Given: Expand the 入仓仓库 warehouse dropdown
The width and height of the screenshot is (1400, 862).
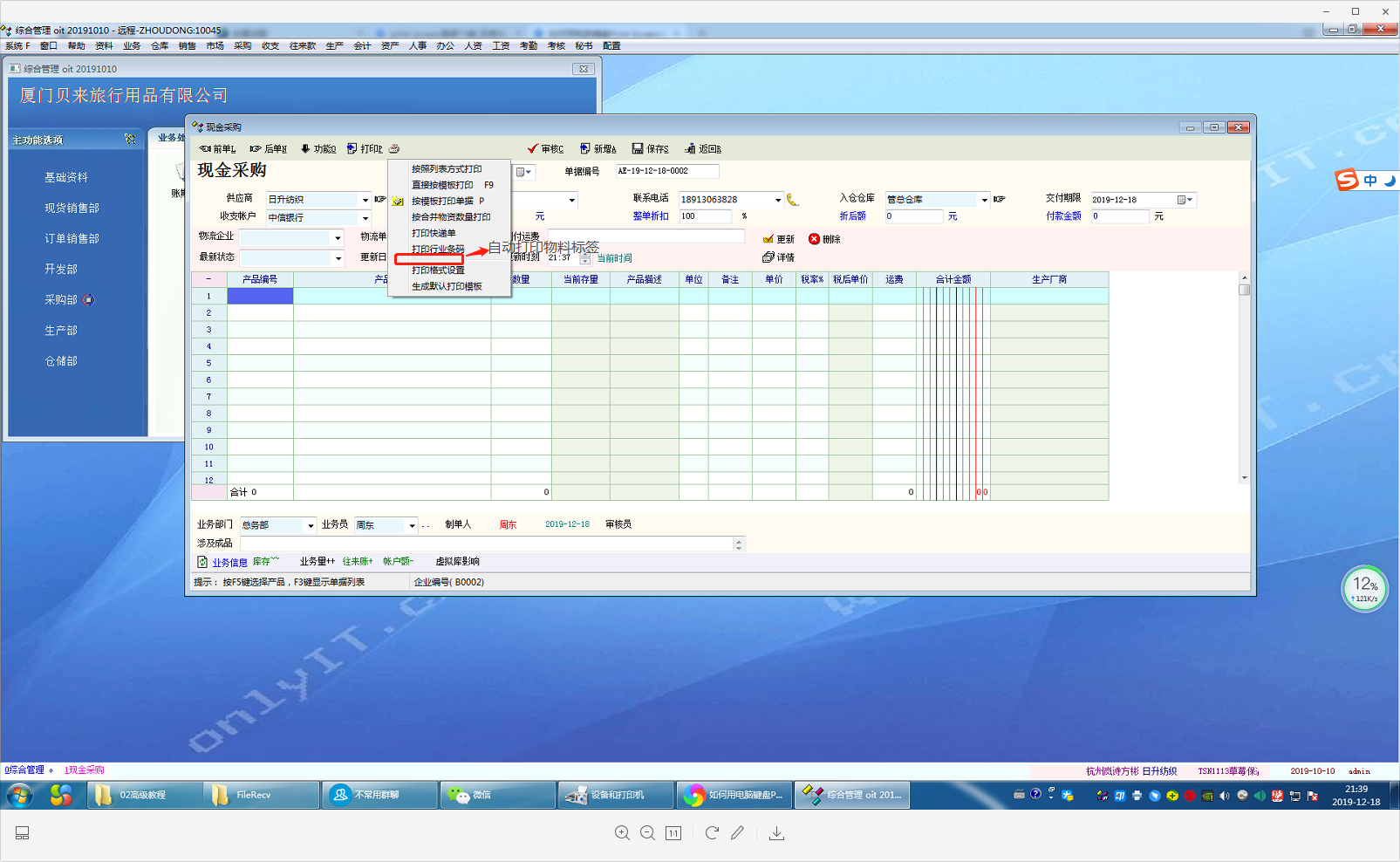Looking at the screenshot, I should coord(984,200).
